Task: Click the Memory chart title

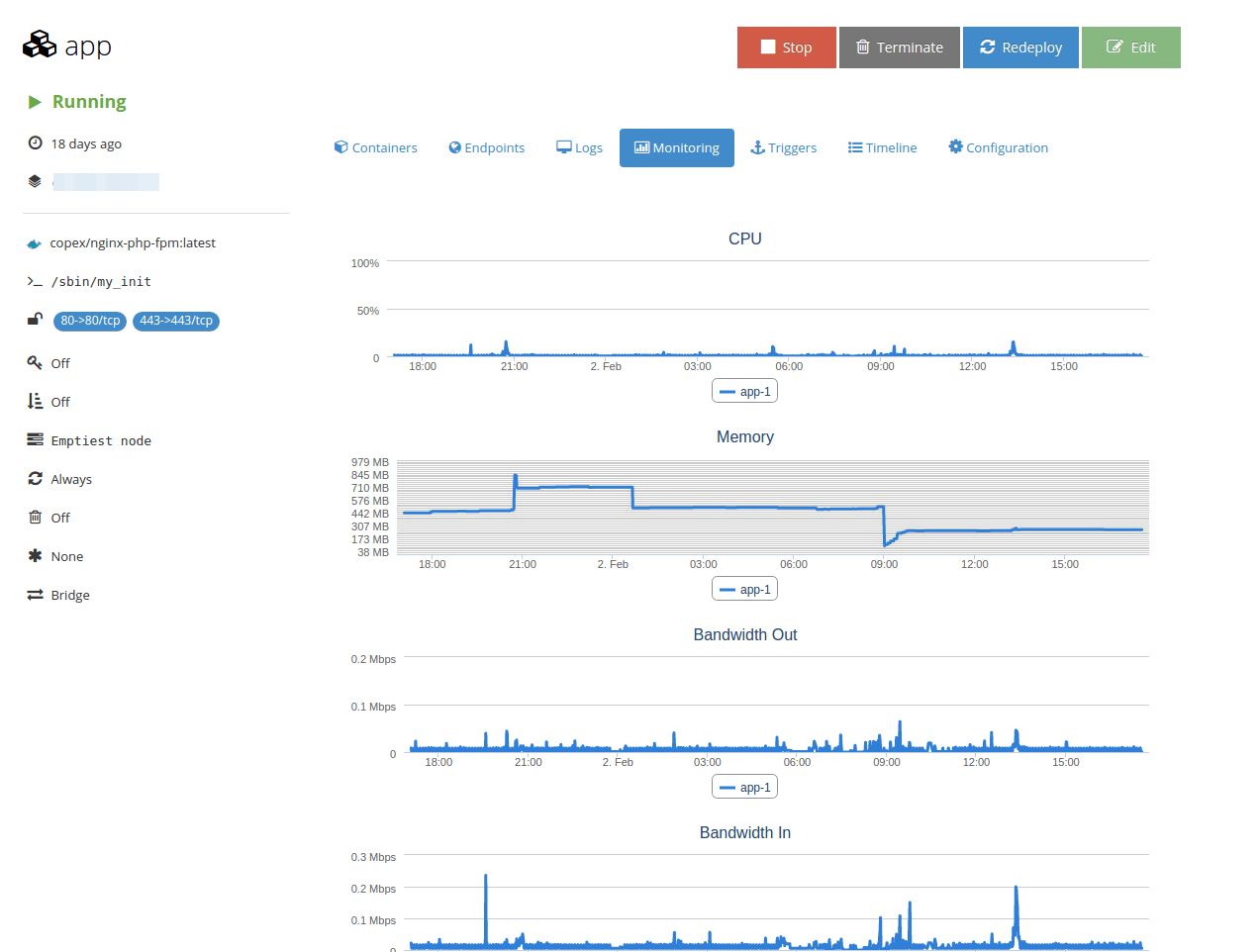Action: point(745,436)
